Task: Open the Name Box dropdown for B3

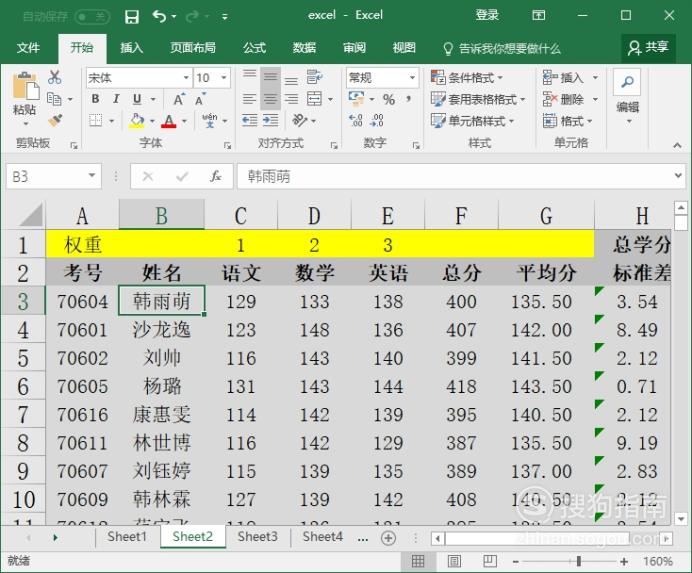Action: tap(92, 176)
